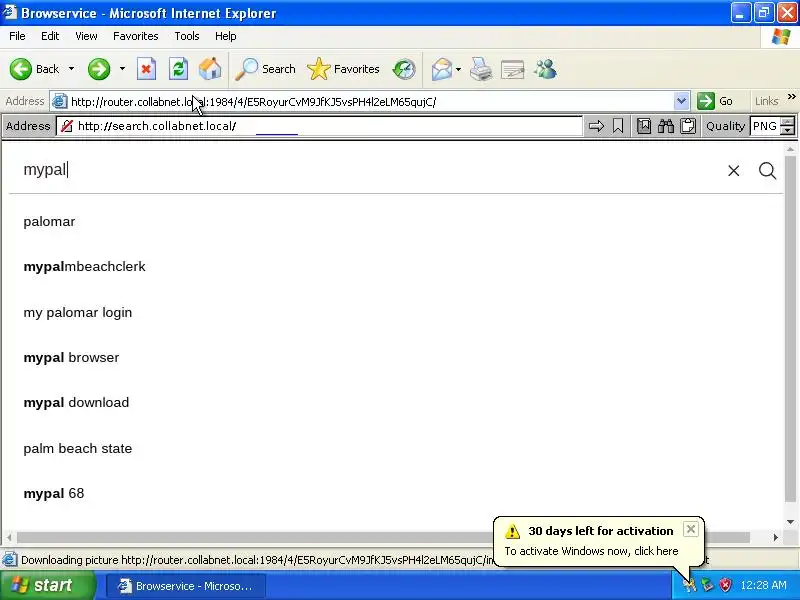Click the IE address bar URL field
800x600 pixels.
click(371, 102)
